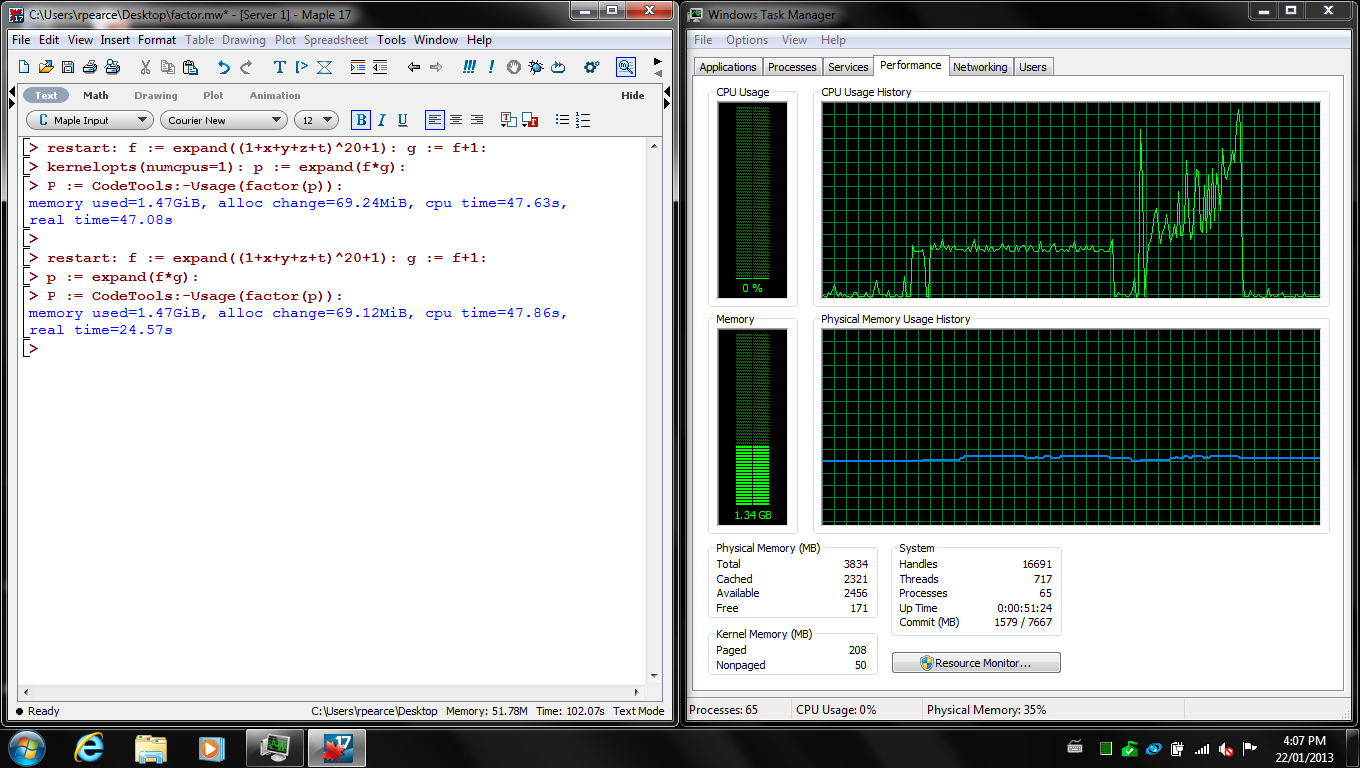Copy selection in Maple toolbar
Screen dimensions: 1360x768
[167, 67]
